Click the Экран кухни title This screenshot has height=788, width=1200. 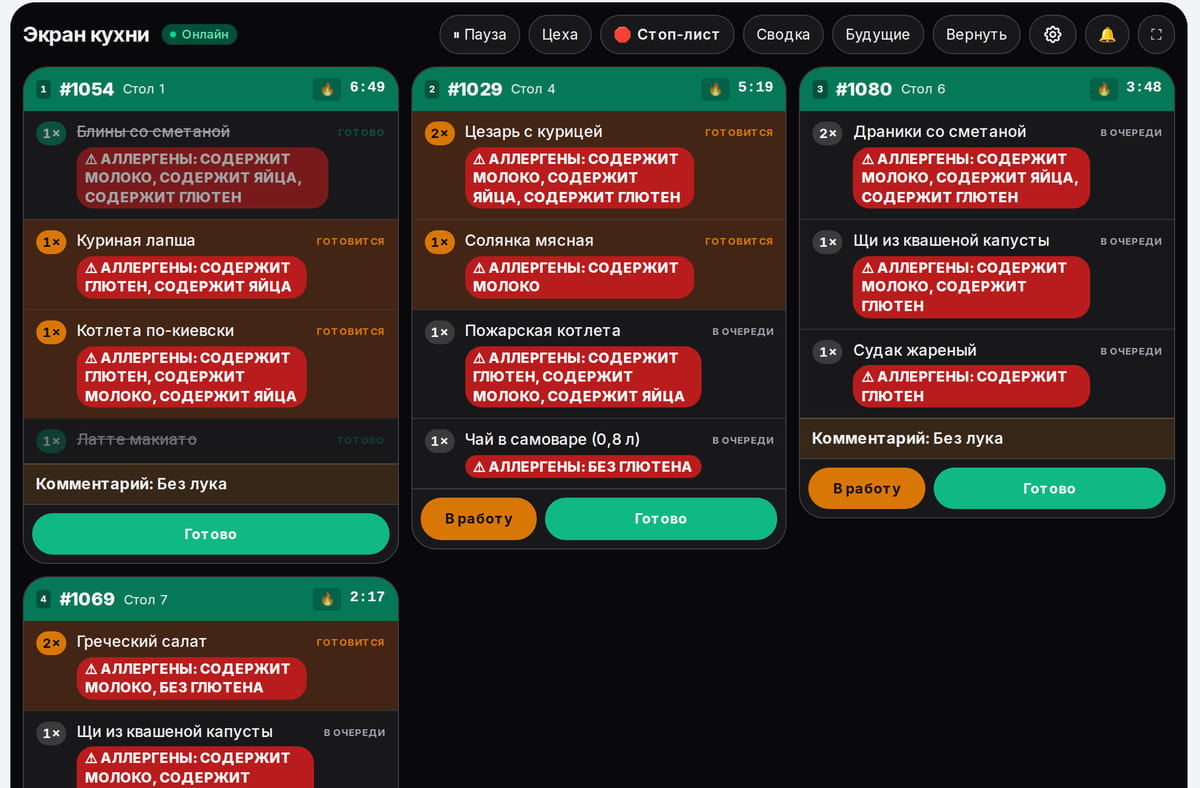click(86, 35)
